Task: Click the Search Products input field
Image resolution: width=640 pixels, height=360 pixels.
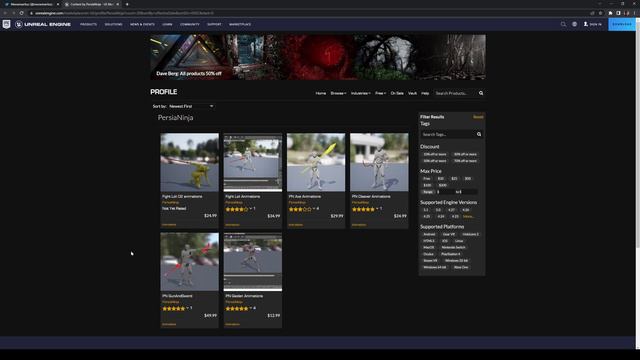Action: tap(455, 93)
